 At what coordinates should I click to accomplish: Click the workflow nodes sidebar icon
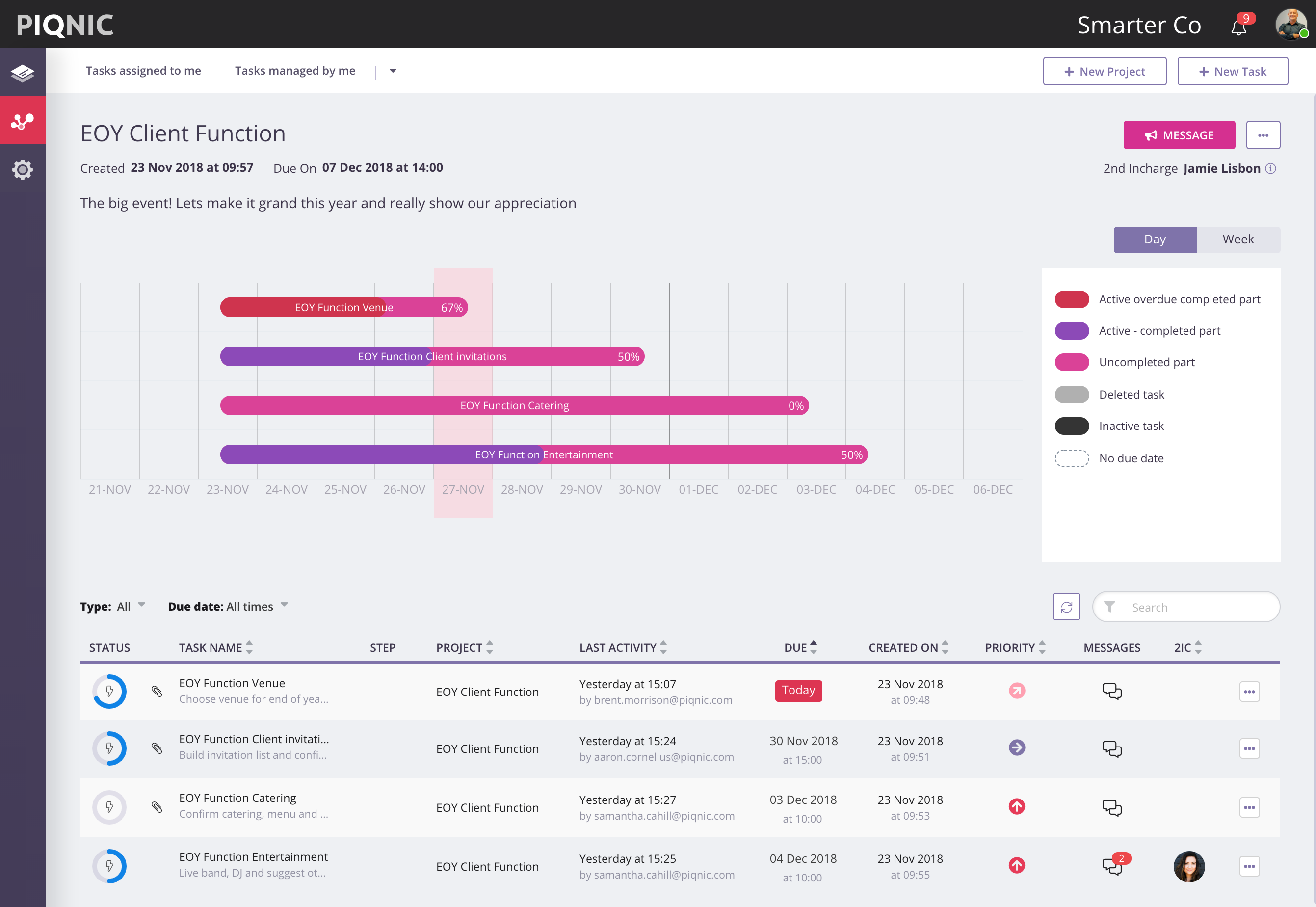coord(23,120)
